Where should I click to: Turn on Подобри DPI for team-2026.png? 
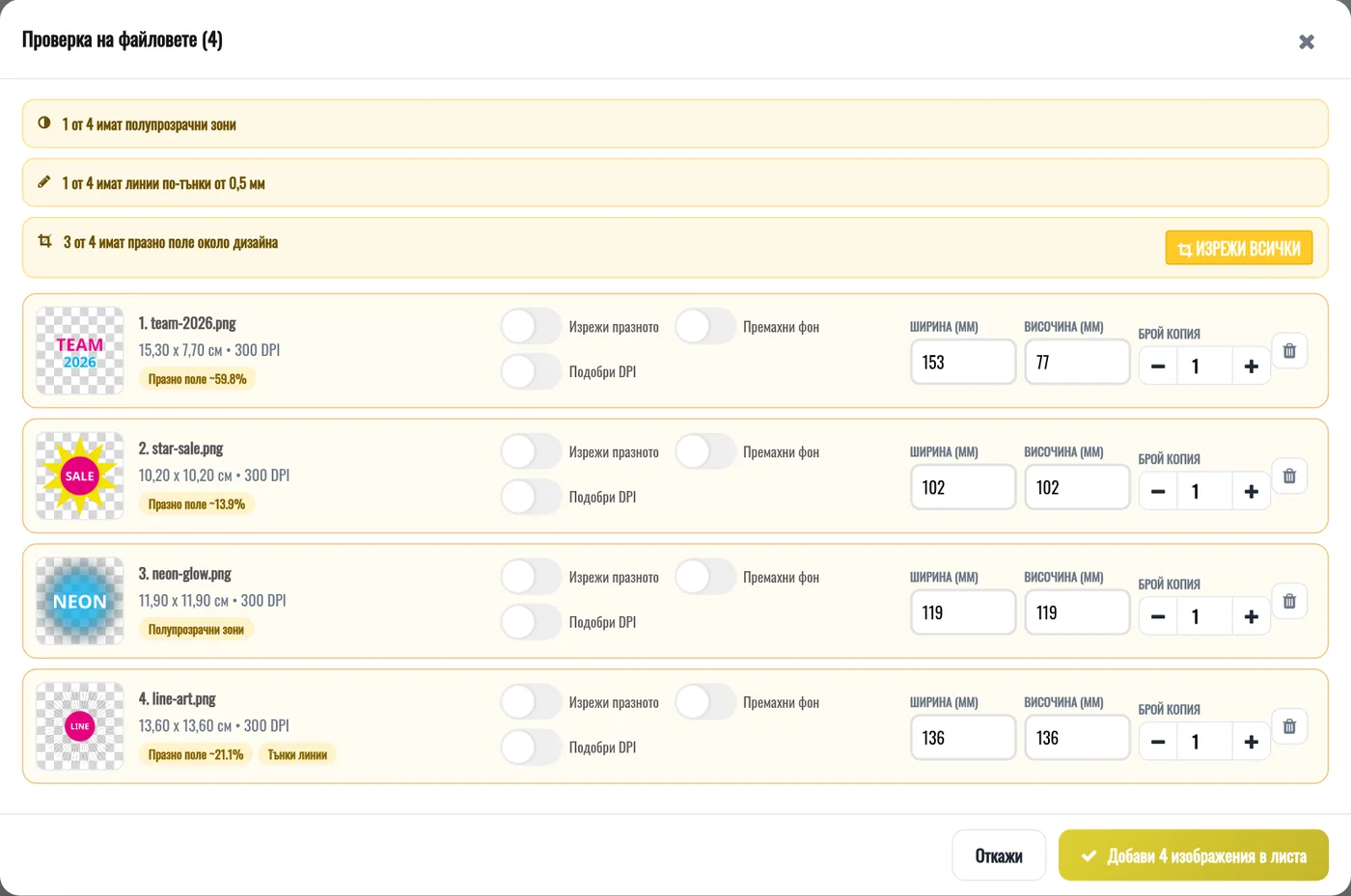point(531,371)
